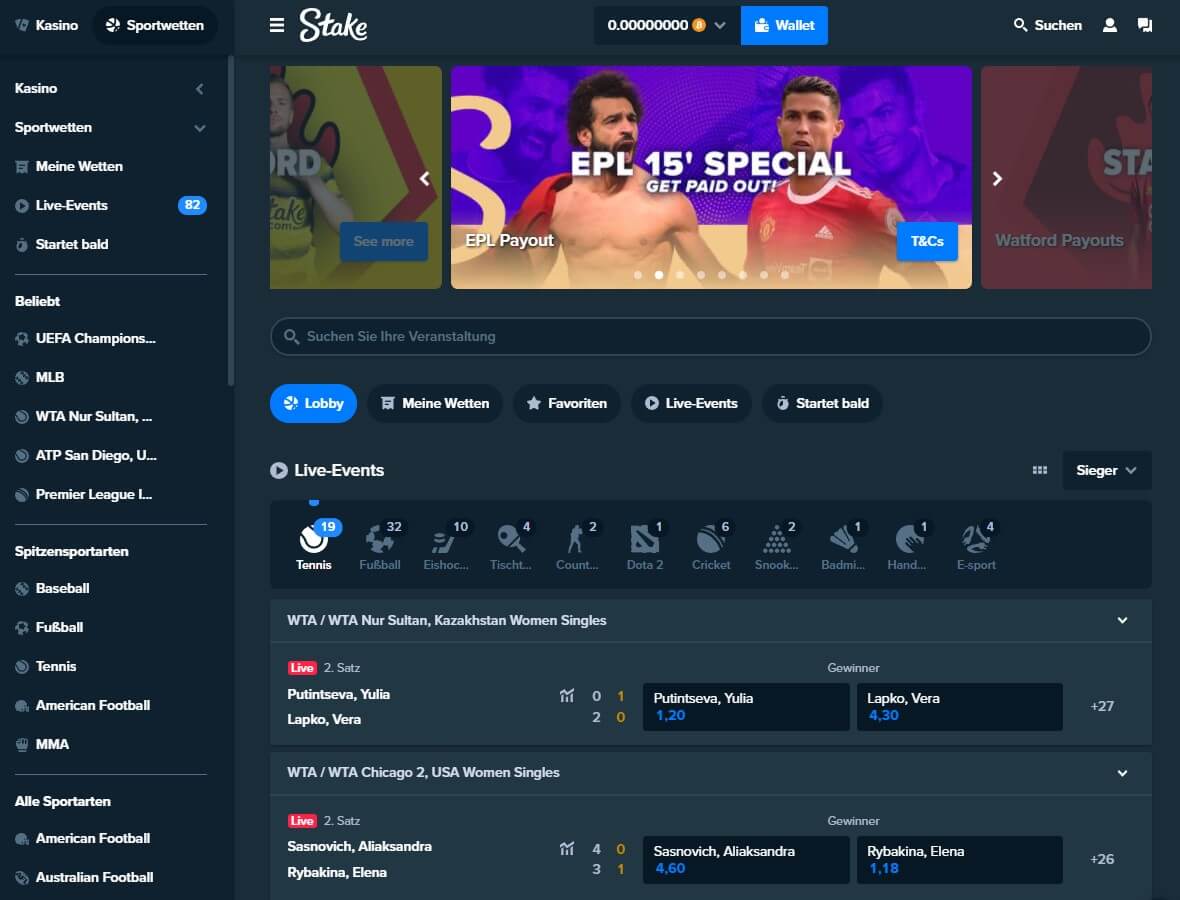Collapse WTA Chicago 2 Women Singles group
Screen dimensions: 1180x900
pyautogui.click(x=1122, y=773)
